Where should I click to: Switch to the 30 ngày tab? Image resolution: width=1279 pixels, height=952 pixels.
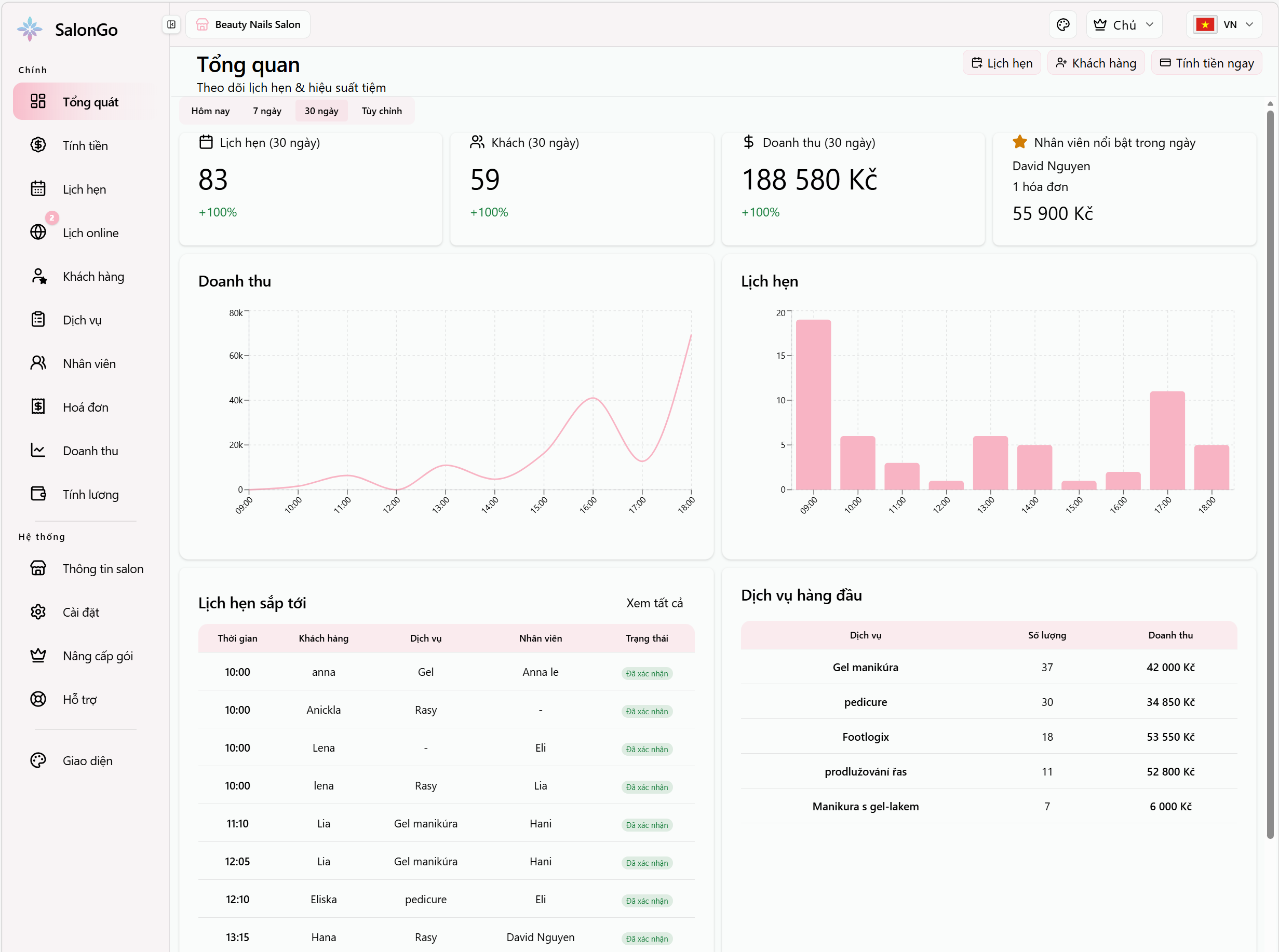(x=321, y=110)
